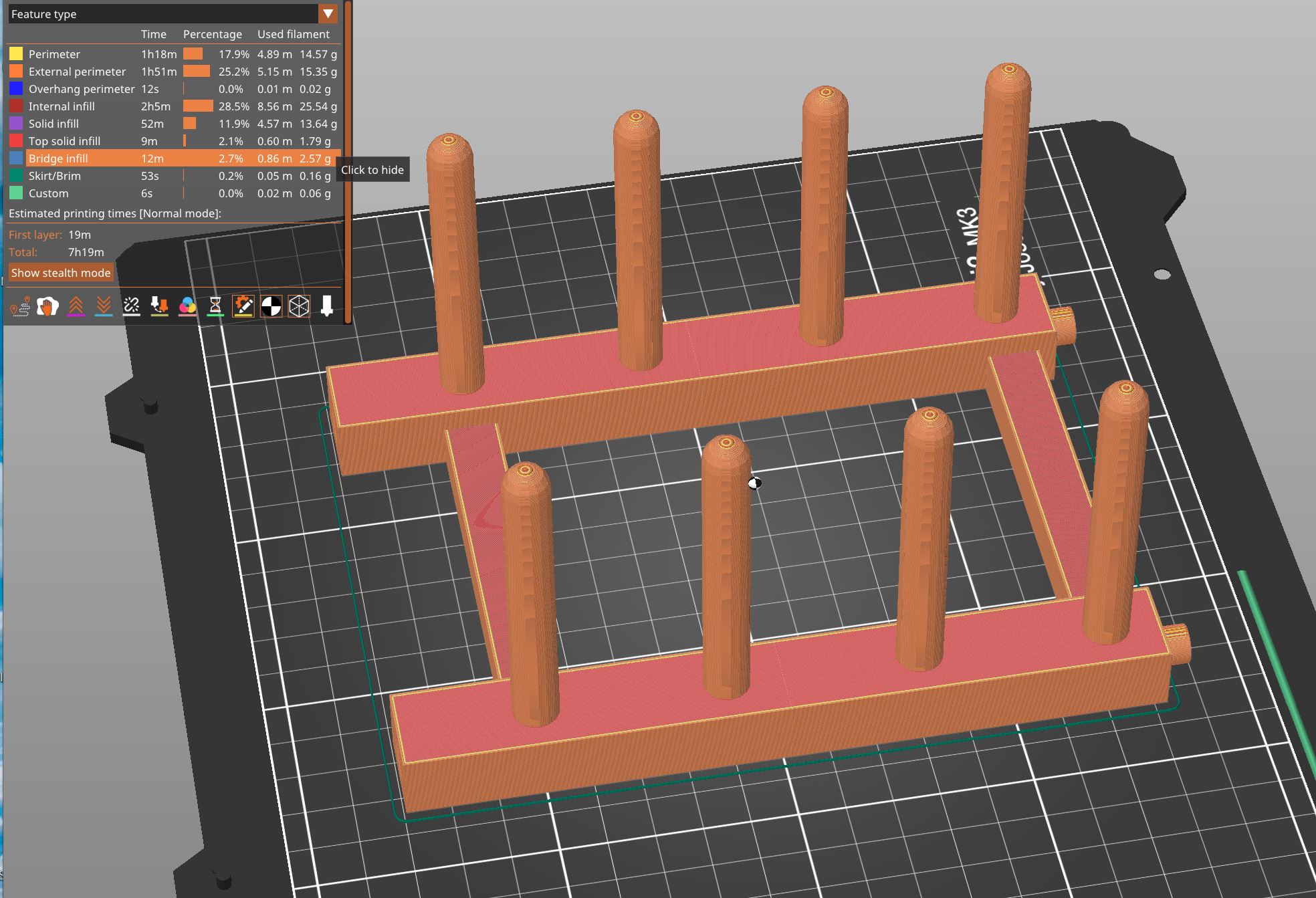Image resolution: width=1316 pixels, height=898 pixels.
Task: Toggle the center of mass indicator
Action: (271, 307)
